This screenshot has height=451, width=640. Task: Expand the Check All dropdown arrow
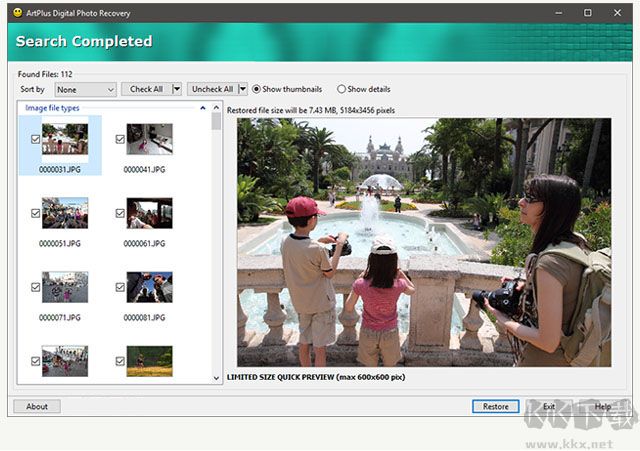tap(177, 89)
